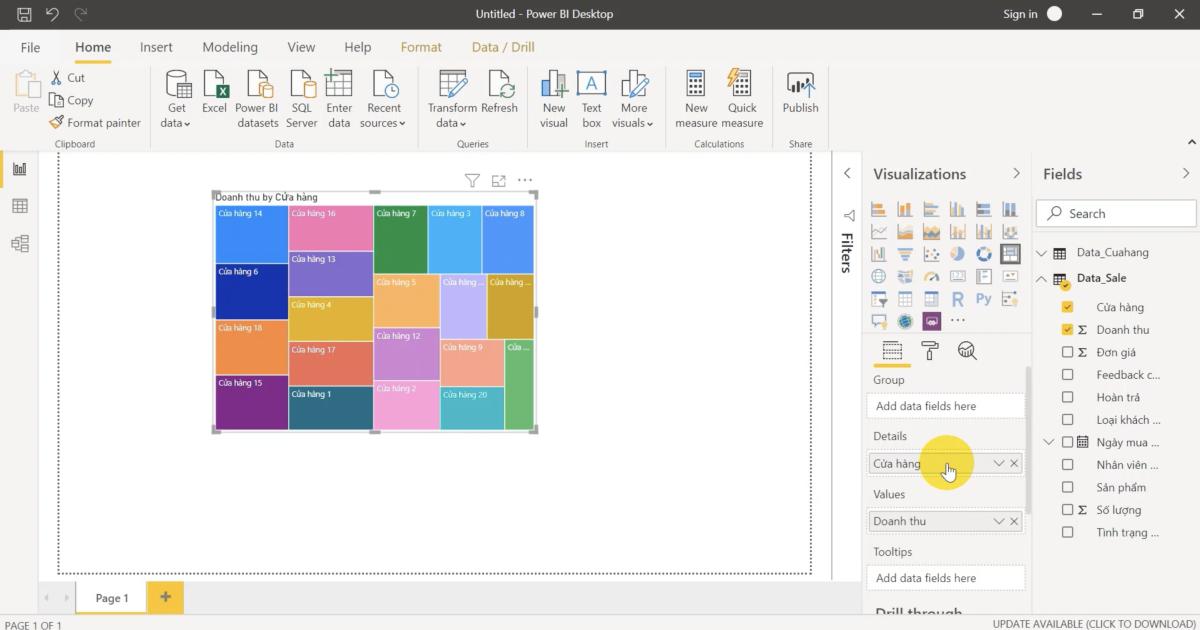The width and height of the screenshot is (1200, 630).
Task: Expand the Data_Cuahang table
Action: 1041,252
